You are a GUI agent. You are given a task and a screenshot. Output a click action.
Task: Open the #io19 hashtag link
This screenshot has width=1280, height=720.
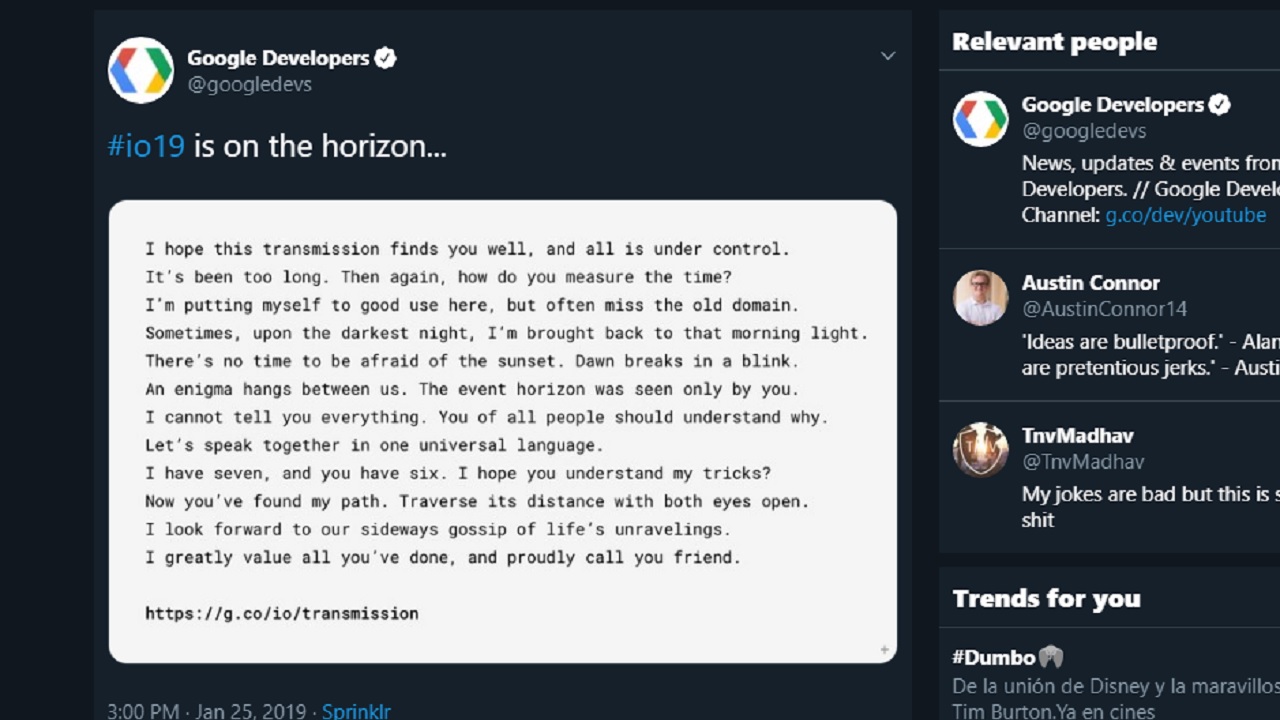146,146
